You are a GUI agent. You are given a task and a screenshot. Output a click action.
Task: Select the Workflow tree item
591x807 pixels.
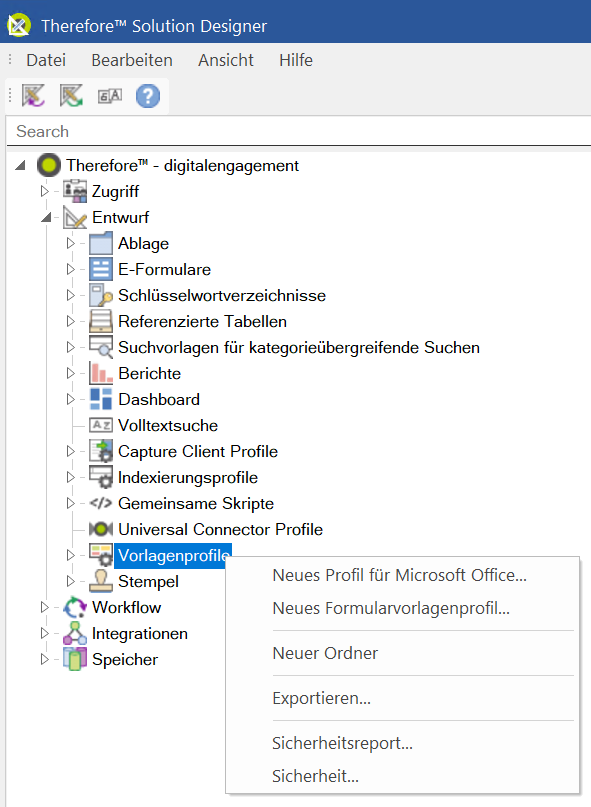point(126,607)
